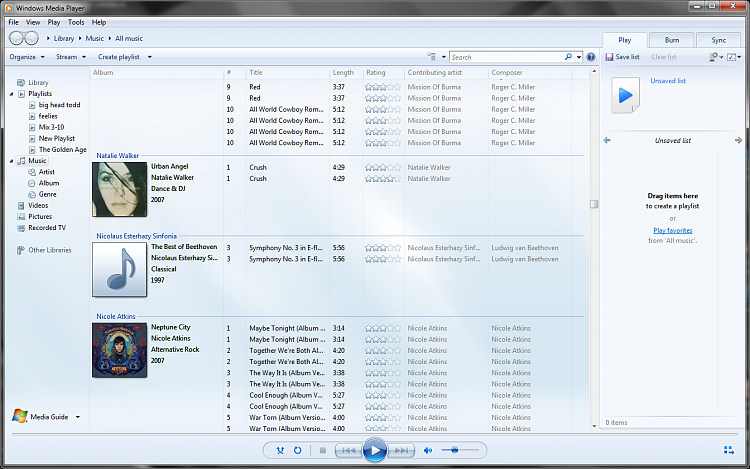This screenshot has height=469, width=750.
Task: Turn shuffle on in playback controls
Action: coord(280,450)
